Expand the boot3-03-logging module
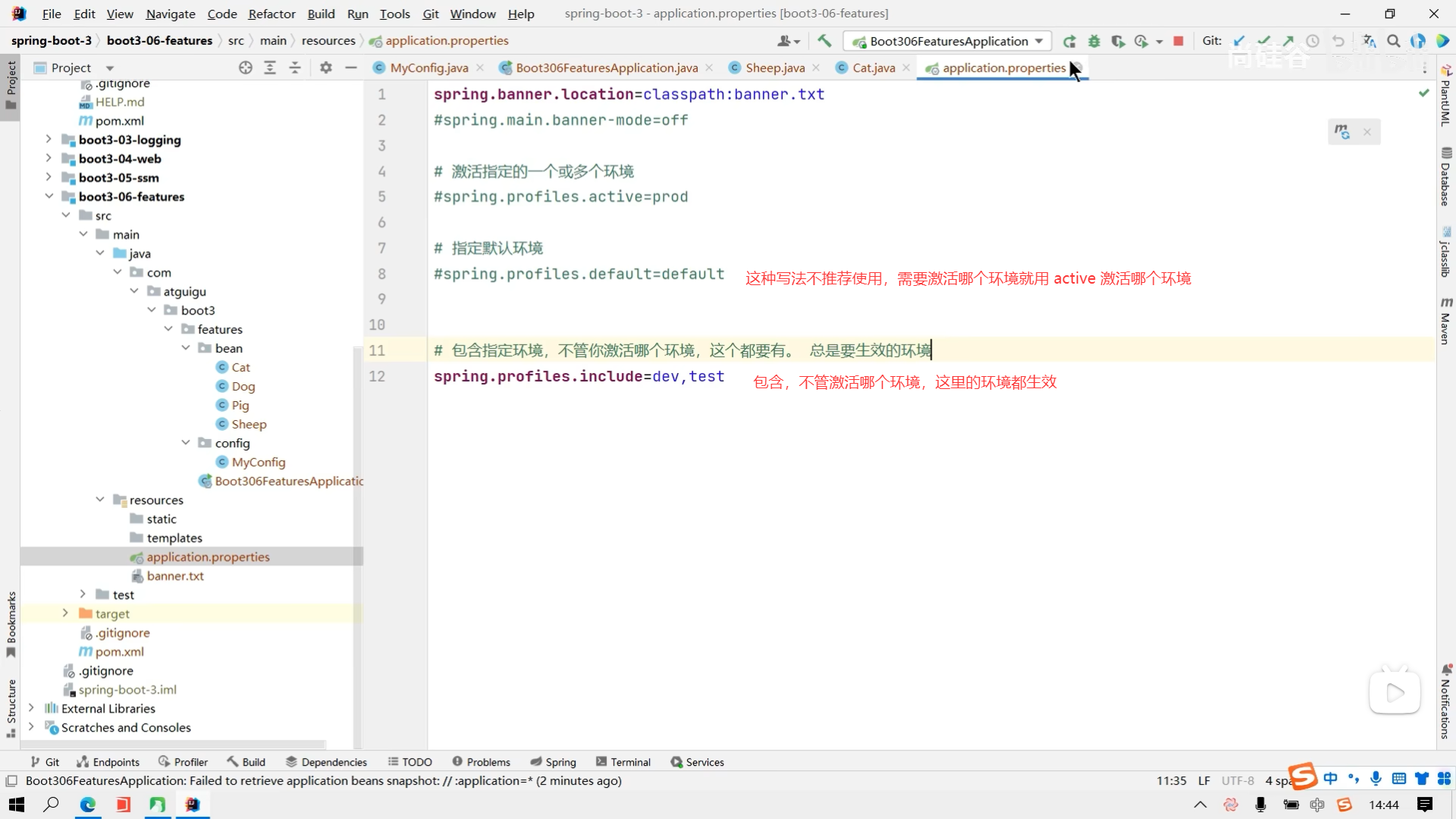1456x819 pixels. tap(49, 140)
